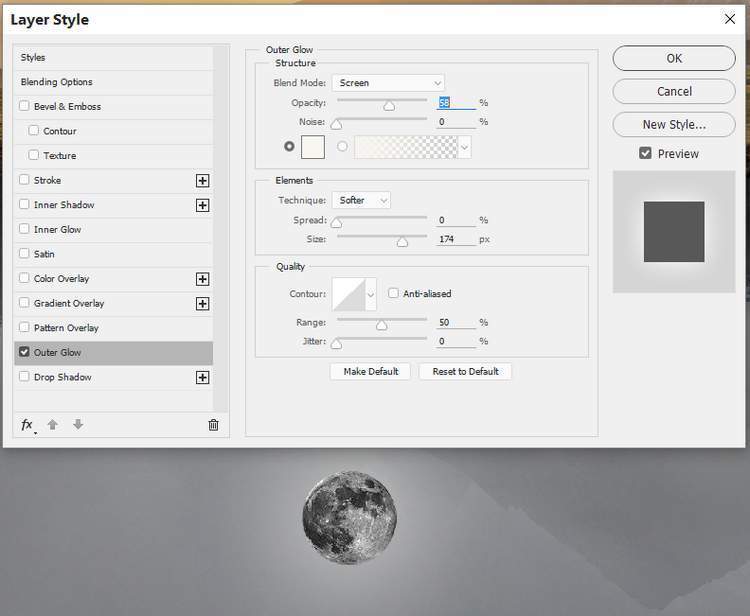Move effect up with the up arrow
Image resolution: width=750 pixels, height=616 pixels.
coord(53,425)
